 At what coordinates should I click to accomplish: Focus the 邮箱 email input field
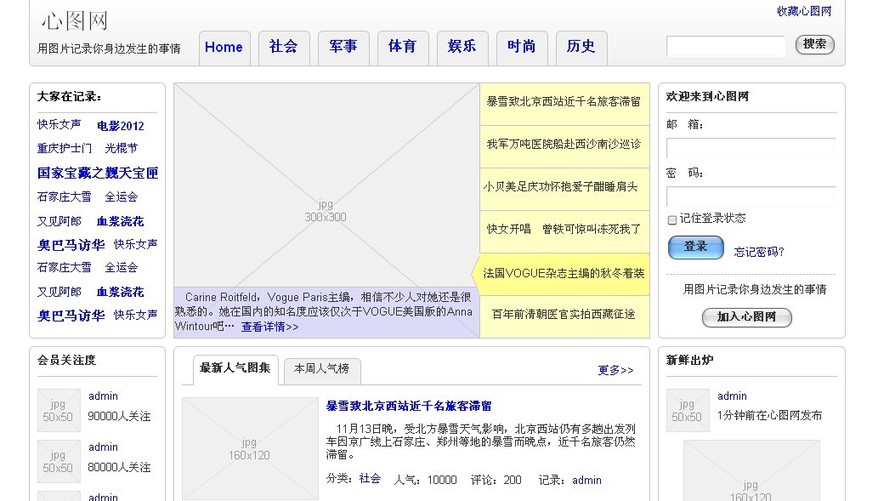pos(750,148)
